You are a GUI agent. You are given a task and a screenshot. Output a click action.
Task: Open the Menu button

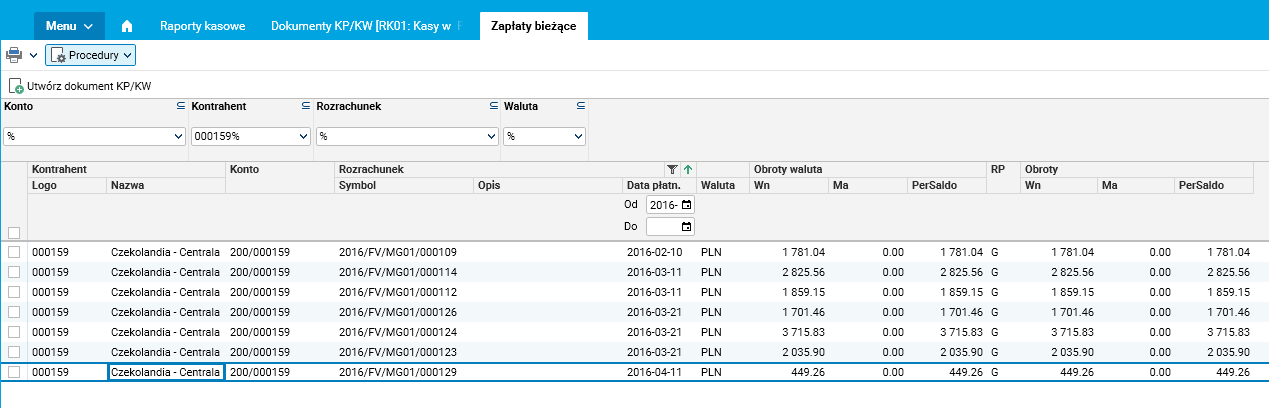69,26
